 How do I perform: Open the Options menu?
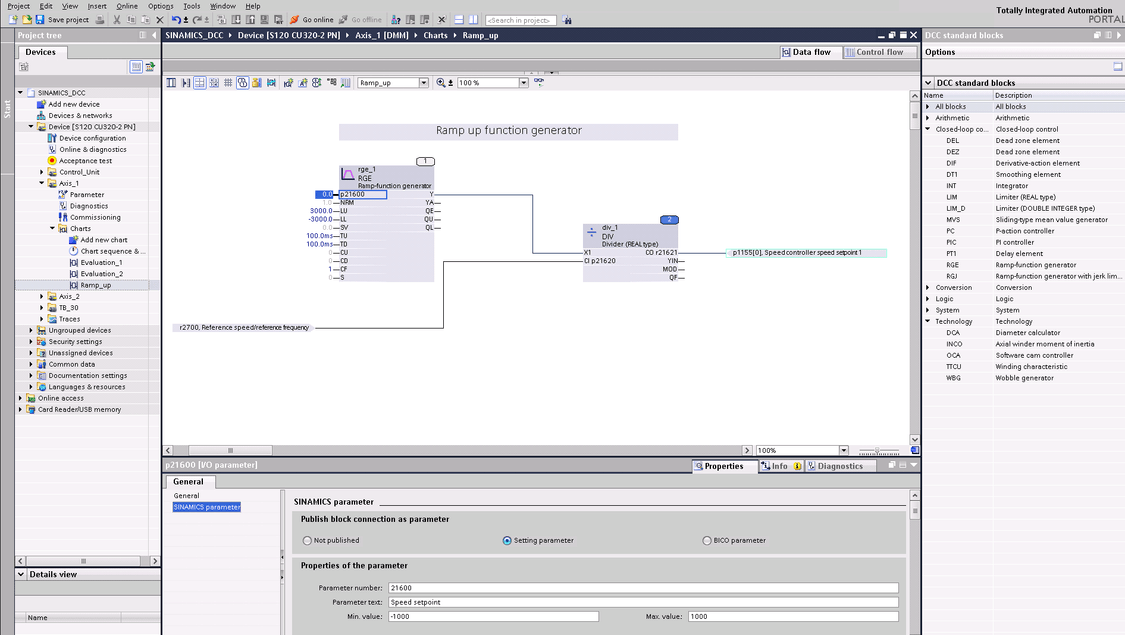coord(161,6)
